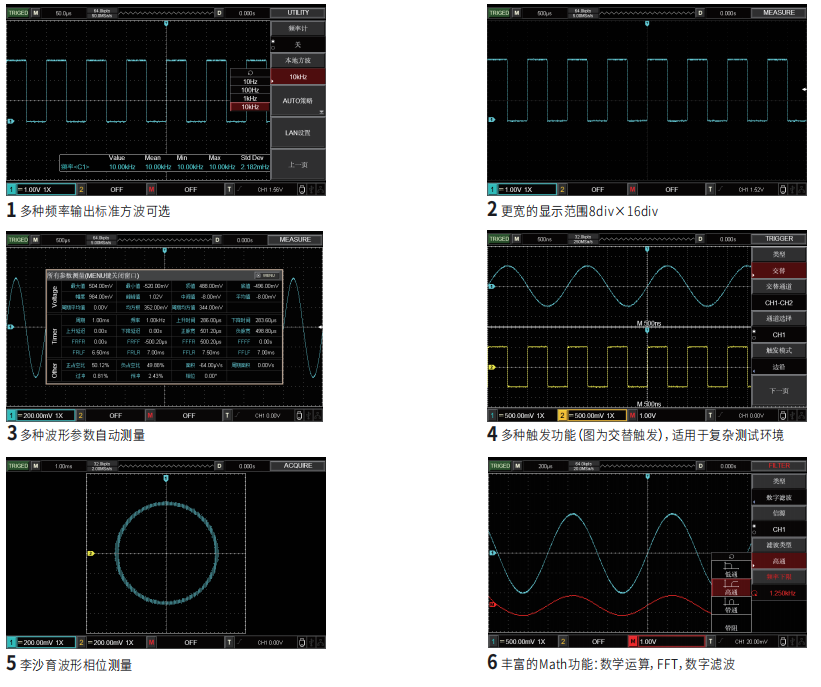Toggle the CH1-CH2 alternate channel setting
The height and width of the screenshot is (687, 821).
[779, 303]
